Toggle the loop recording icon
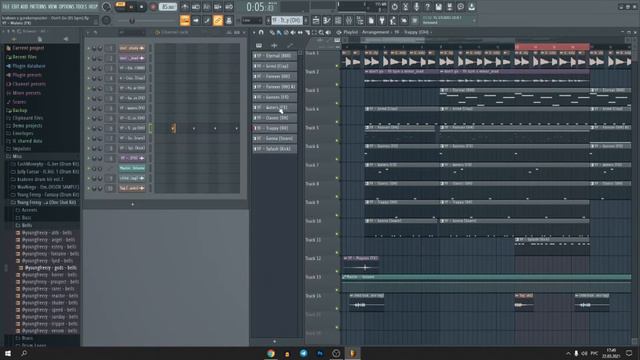Image resolution: width=640 pixels, height=360 pixels. coord(229,7)
